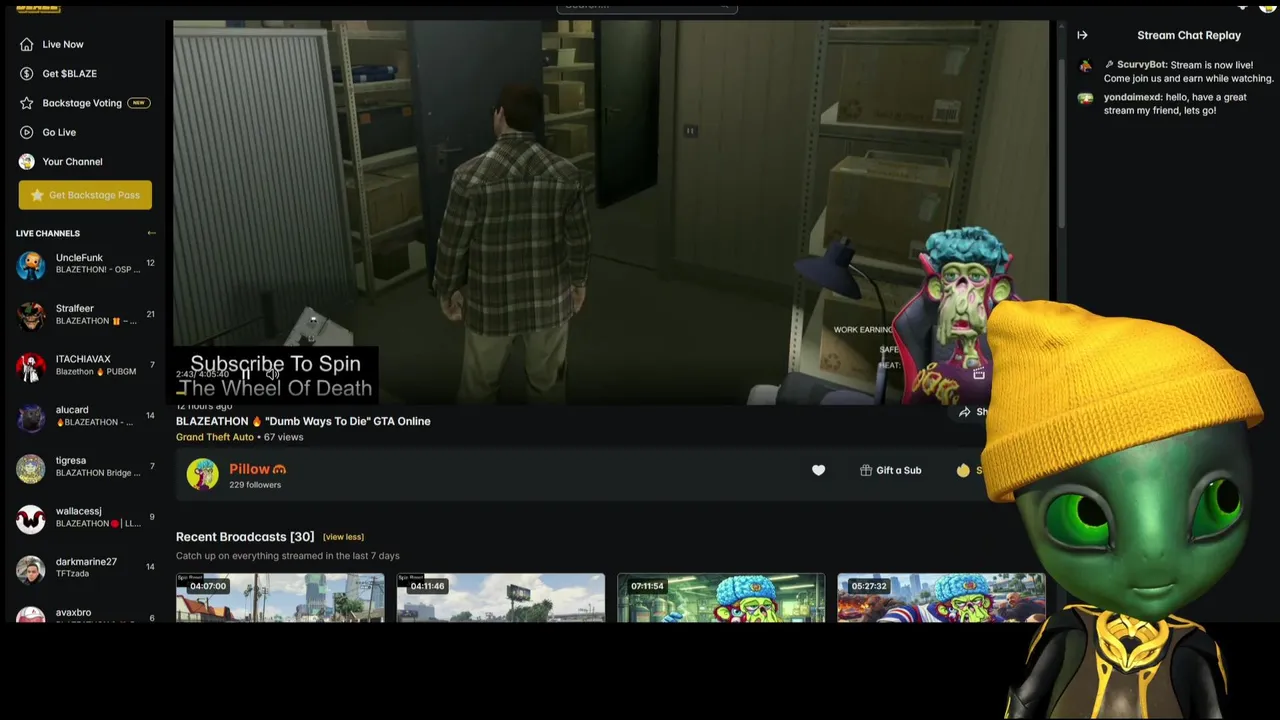Image resolution: width=1280 pixels, height=720 pixels.
Task: Click the dollar coin icon
Action: [x=26, y=73]
